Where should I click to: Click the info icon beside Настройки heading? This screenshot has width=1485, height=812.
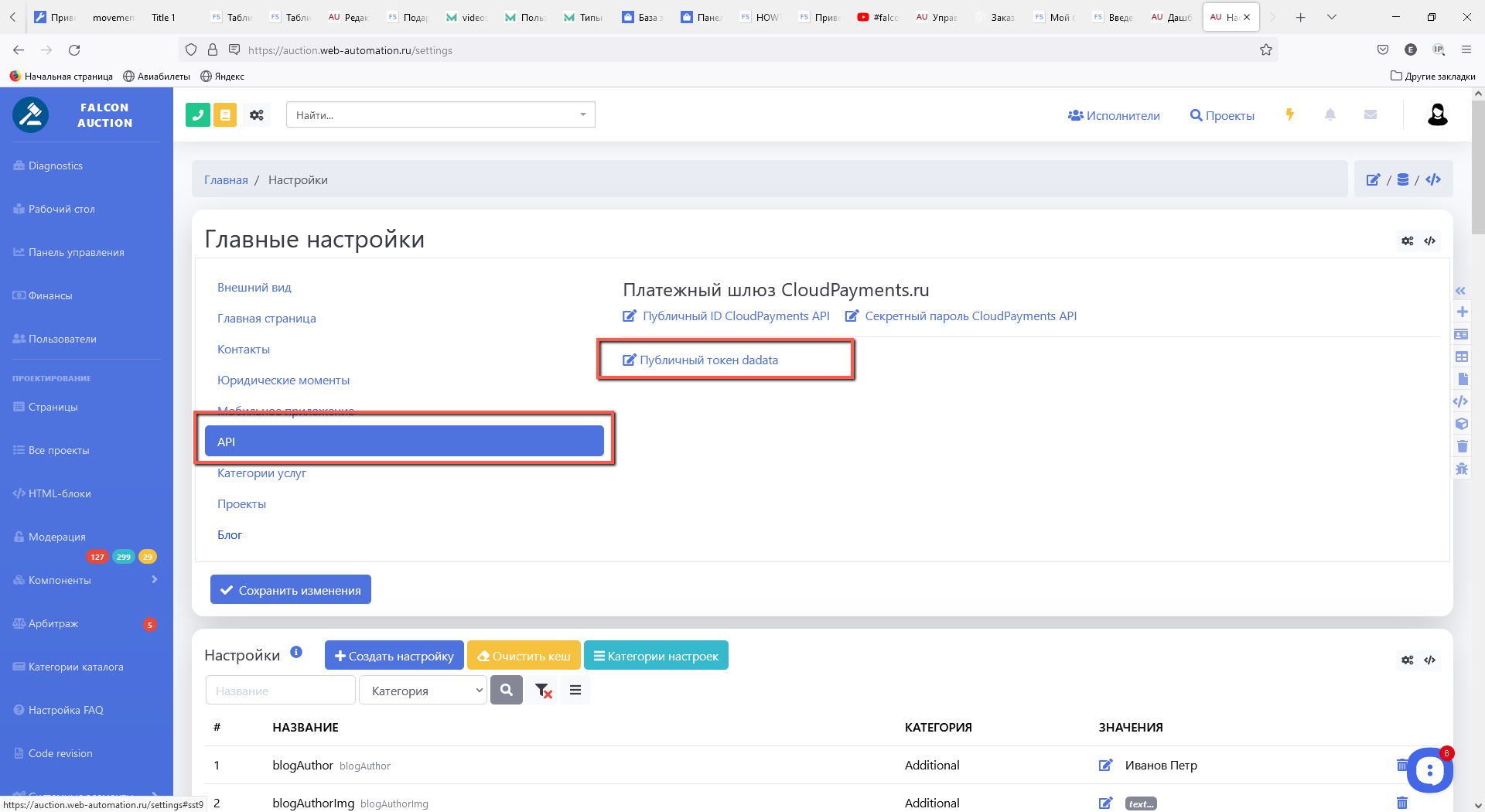click(x=296, y=653)
